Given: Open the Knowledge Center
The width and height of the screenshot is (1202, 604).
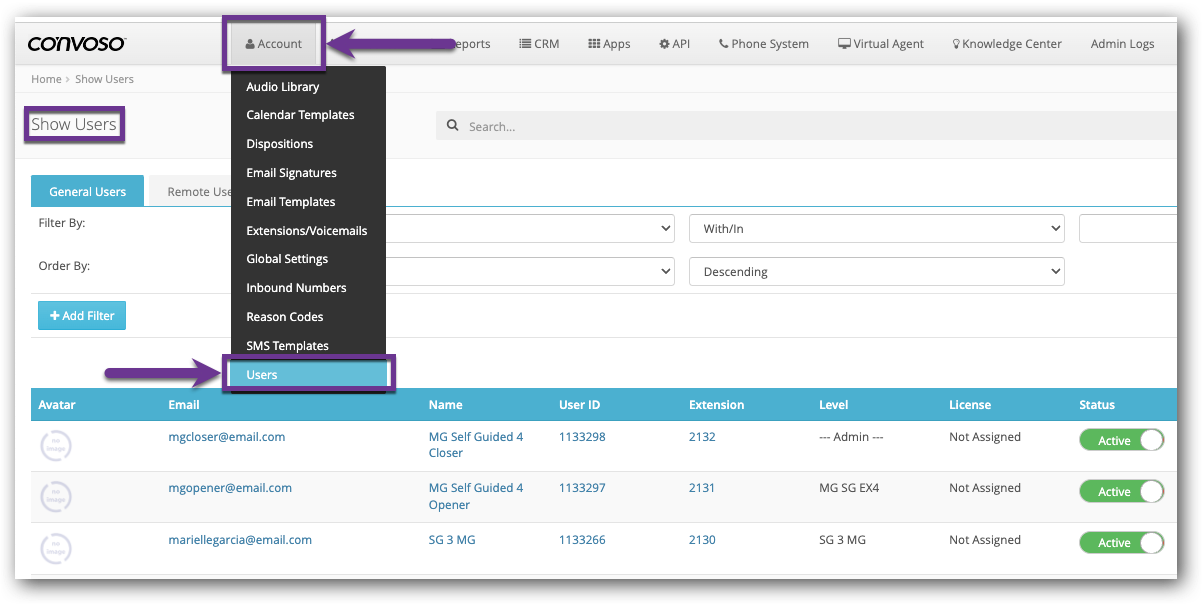Looking at the screenshot, I should tap(1006, 44).
